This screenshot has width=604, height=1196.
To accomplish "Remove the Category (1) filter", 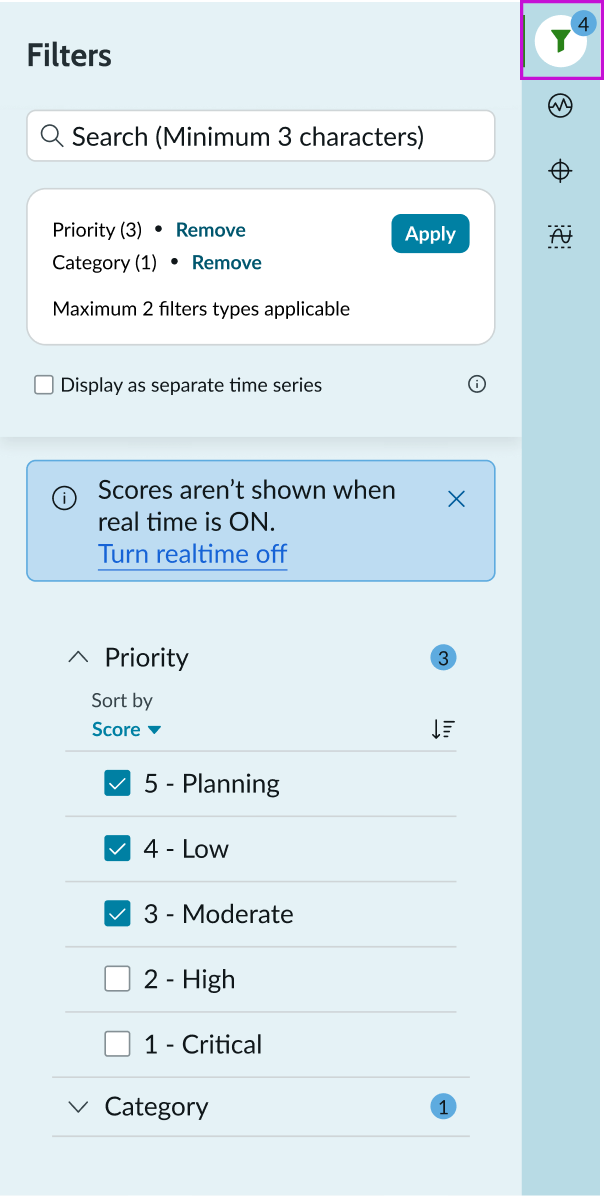I will click(226, 262).
